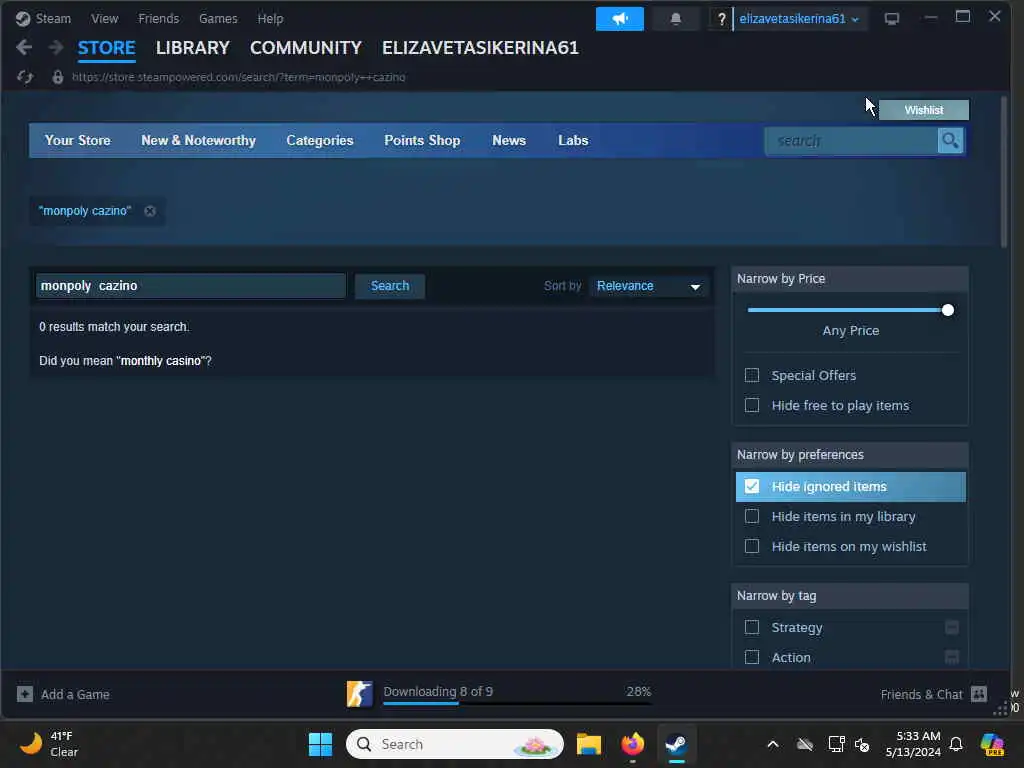The height and width of the screenshot is (768, 1024).
Task: Switch to the COMMUNITY tab
Action: tap(306, 48)
